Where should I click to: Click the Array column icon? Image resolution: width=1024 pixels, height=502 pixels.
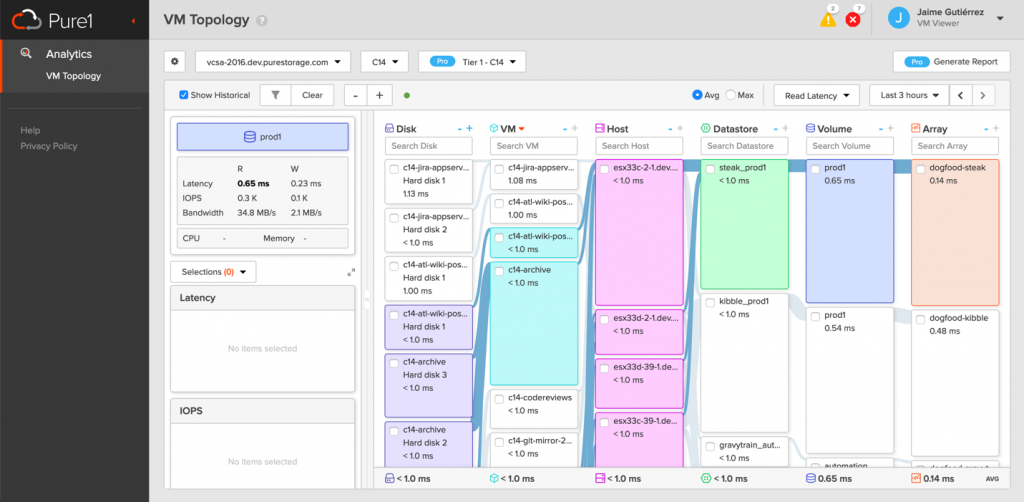pyautogui.click(x=916, y=129)
